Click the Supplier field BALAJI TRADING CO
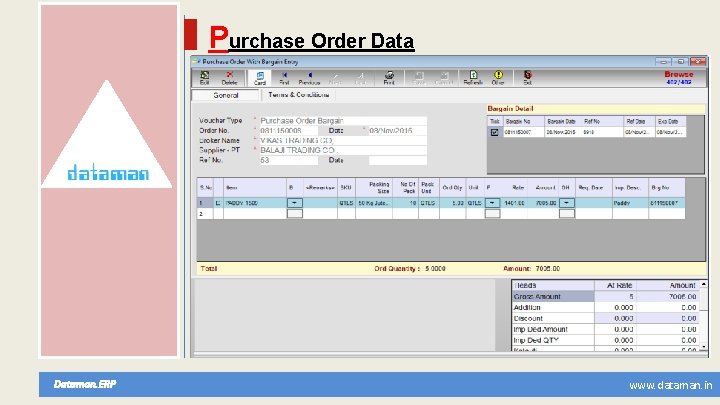720x405 pixels. pyautogui.click(x=343, y=150)
